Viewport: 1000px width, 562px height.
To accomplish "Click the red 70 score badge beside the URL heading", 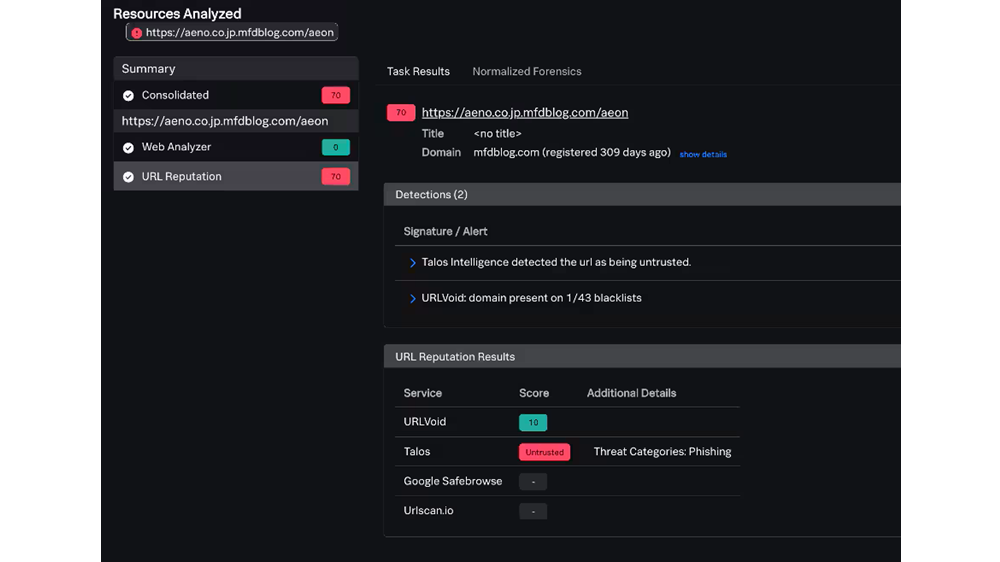I will coord(401,112).
